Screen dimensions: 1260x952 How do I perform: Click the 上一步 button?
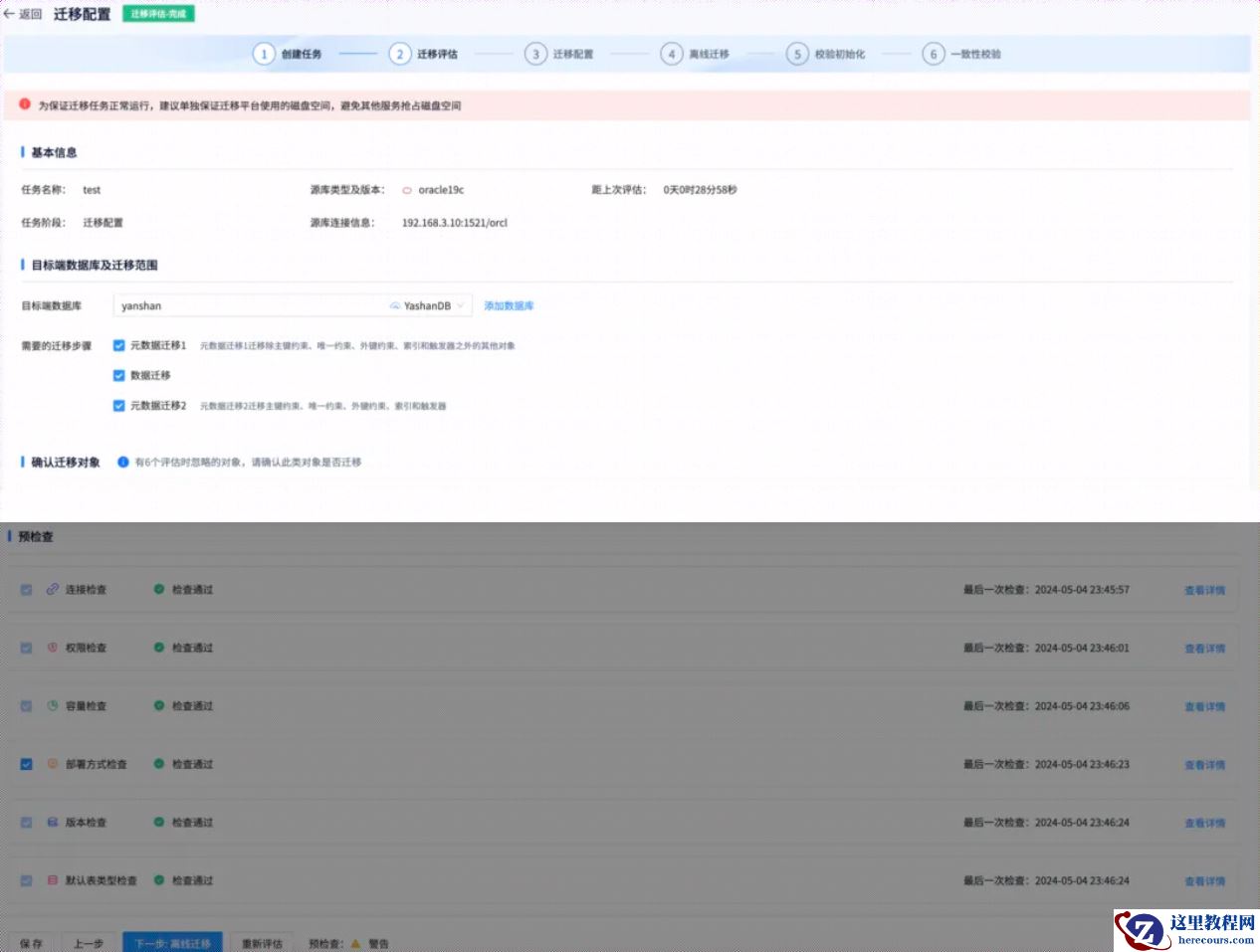click(x=89, y=943)
